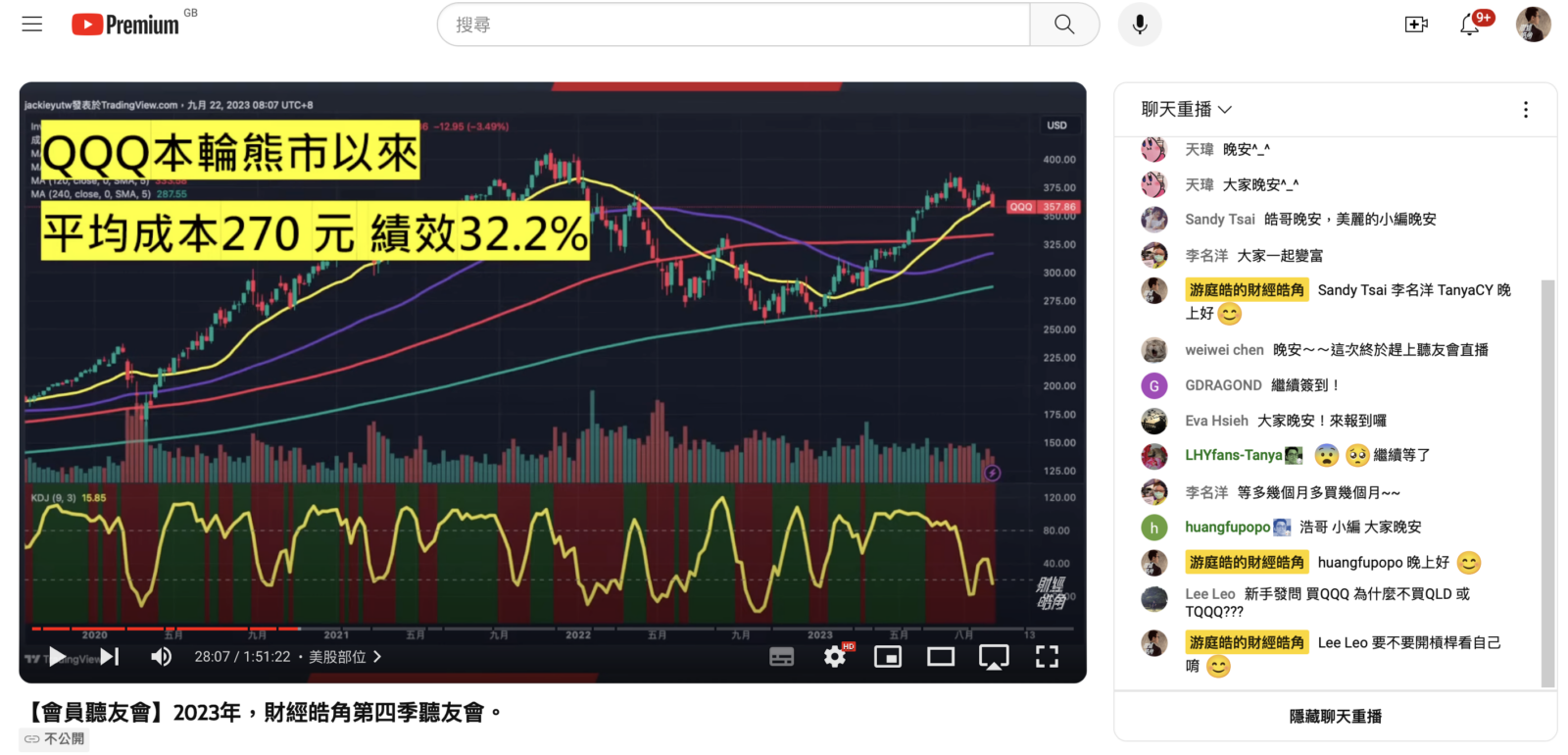Expand the 美股部位 chapter list
The height and width of the screenshot is (755, 1568).
(x=345, y=657)
